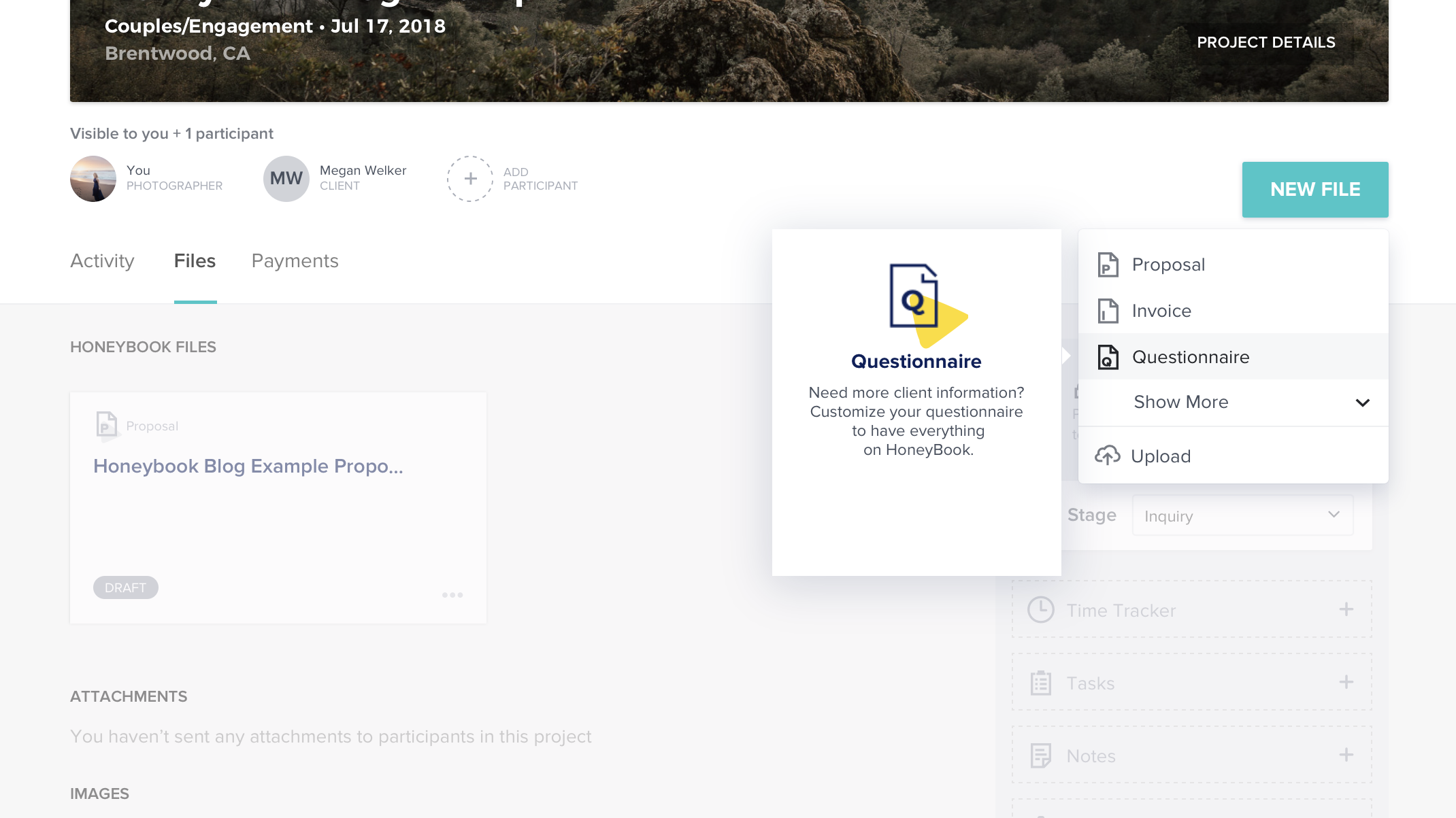
Task: Add Tasks using its plus icon
Action: click(1346, 682)
